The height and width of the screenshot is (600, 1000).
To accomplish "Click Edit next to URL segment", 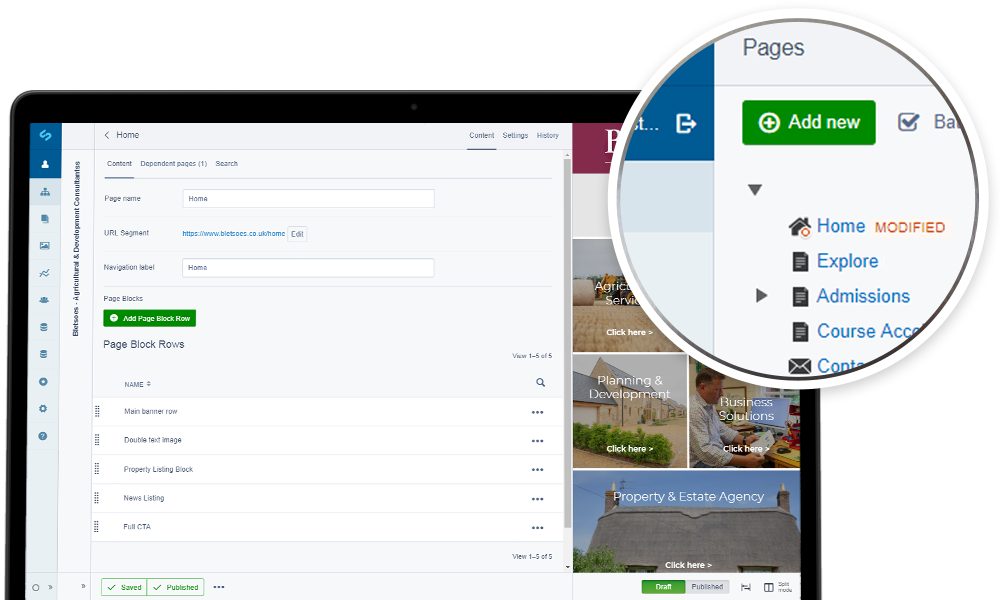I will click(297, 234).
